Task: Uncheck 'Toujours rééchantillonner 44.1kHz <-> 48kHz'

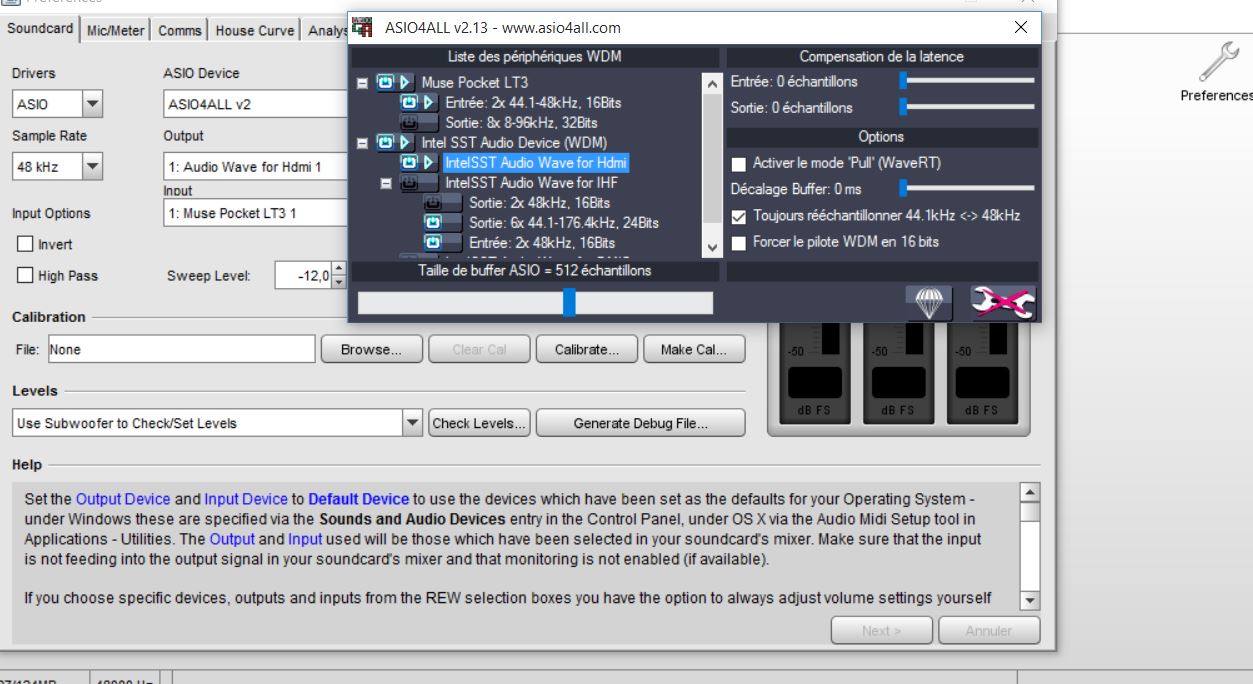Action: (x=739, y=216)
